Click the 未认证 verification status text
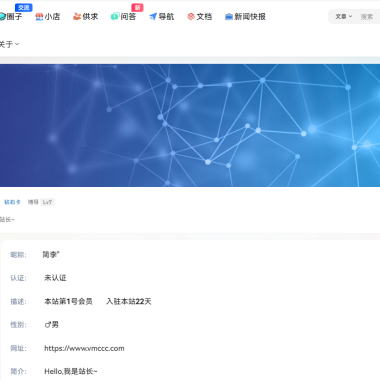Image resolution: width=380 pixels, height=380 pixels. (x=55, y=278)
